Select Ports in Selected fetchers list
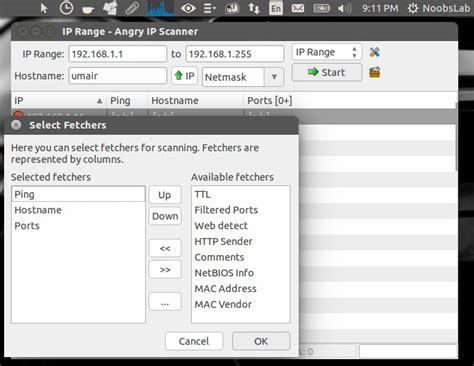 pyautogui.click(x=78, y=226)
